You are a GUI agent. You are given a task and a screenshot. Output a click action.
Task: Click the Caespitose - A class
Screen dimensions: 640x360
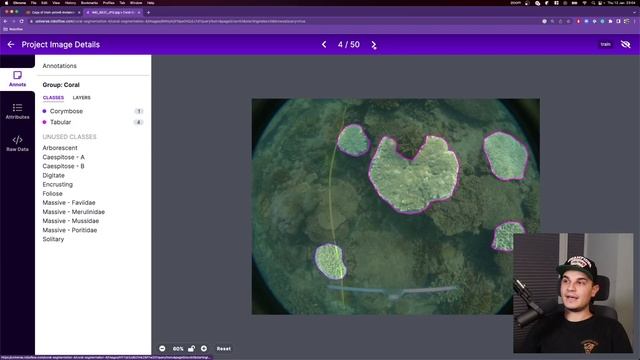(x=64, y=157)
